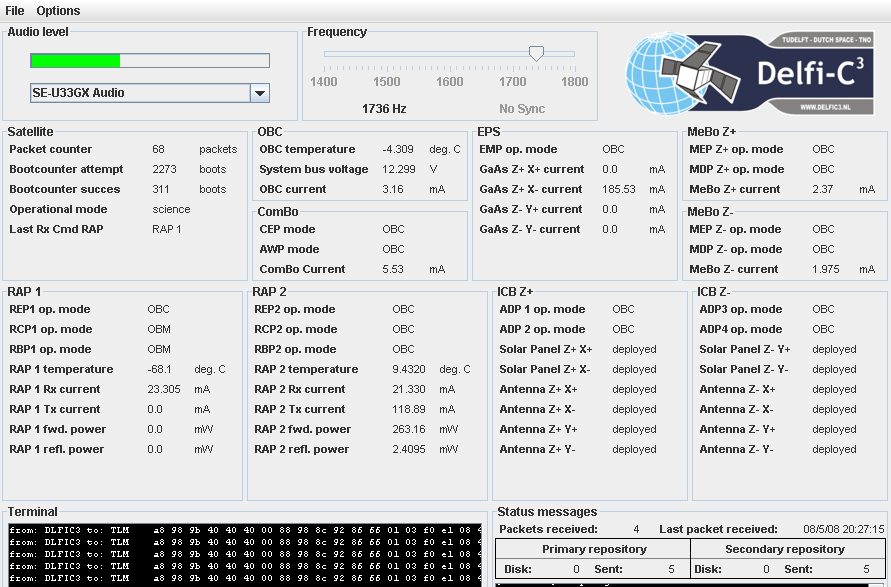Expand the audio device dropdown arrow
The image size is (891, 587).
[259, 93]
